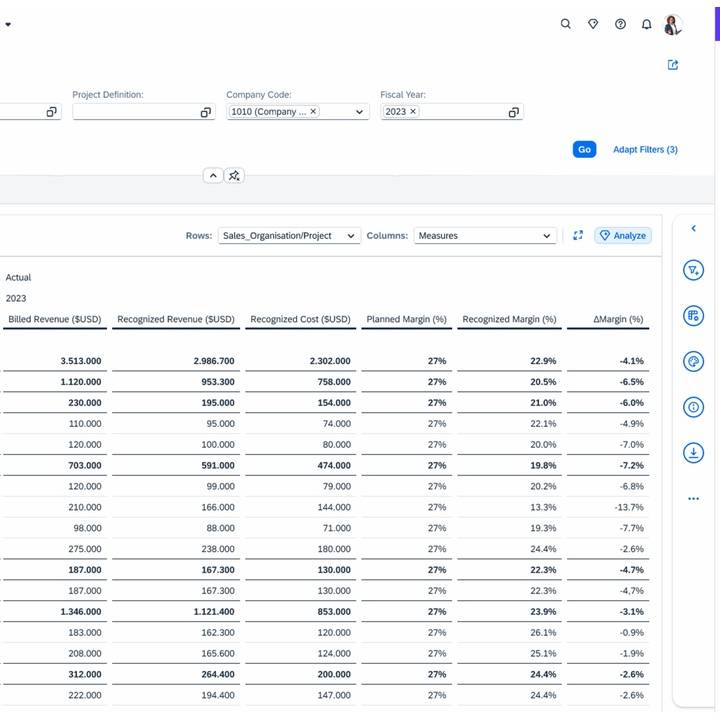
Task: Show information panel in side toolbar
Action: 693,407
